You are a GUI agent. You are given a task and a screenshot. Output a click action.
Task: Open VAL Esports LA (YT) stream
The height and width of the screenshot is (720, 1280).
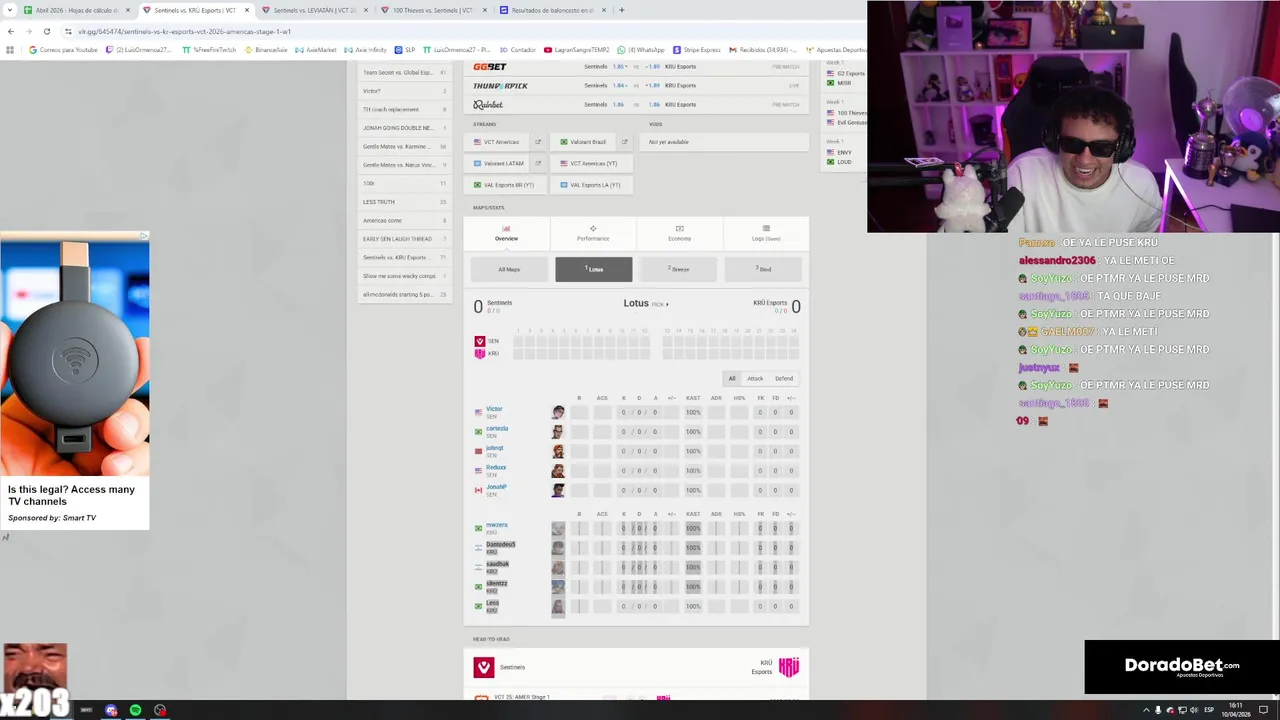coord(591,185)
